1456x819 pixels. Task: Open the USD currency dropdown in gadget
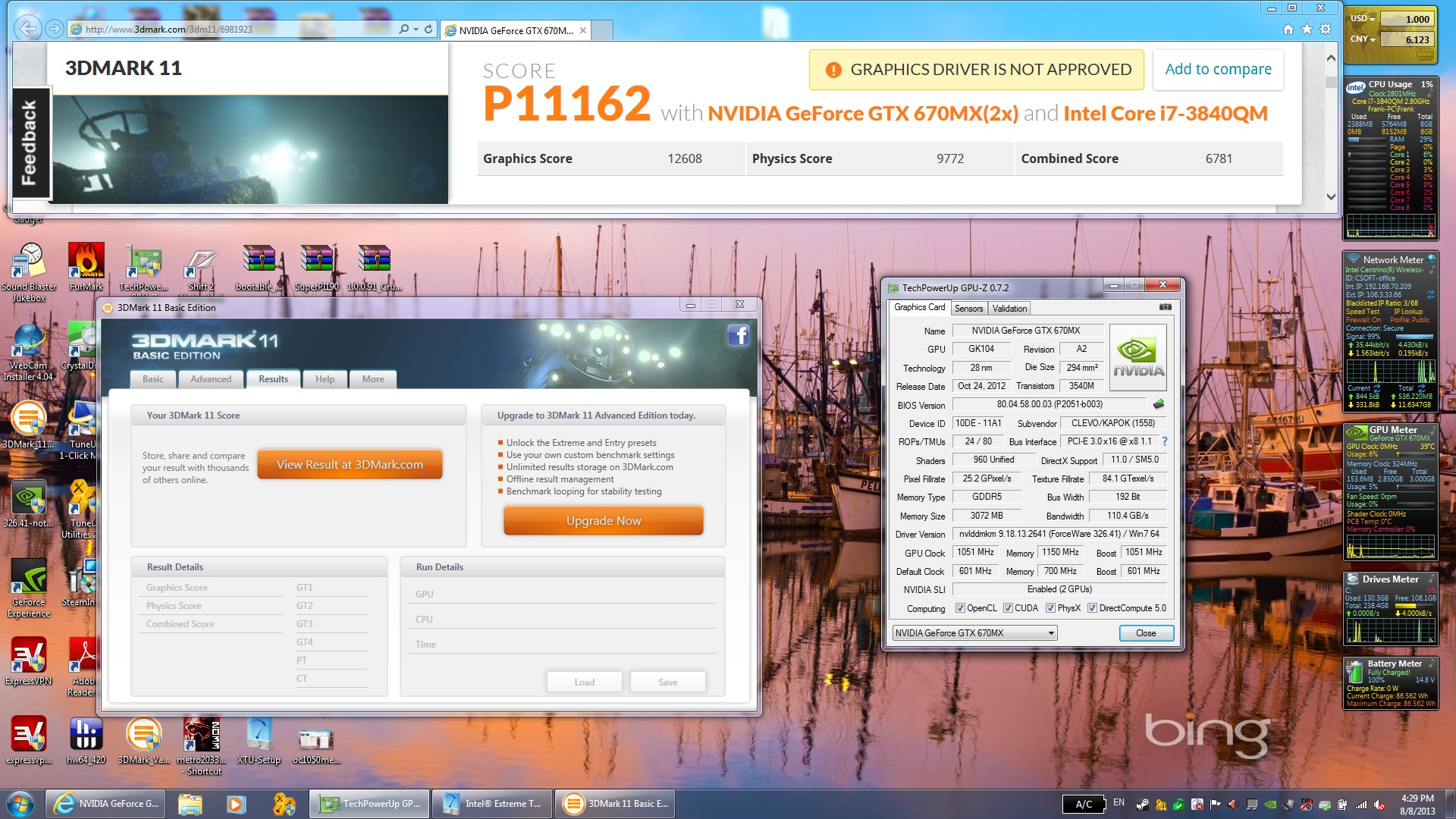pos(1372,19)
